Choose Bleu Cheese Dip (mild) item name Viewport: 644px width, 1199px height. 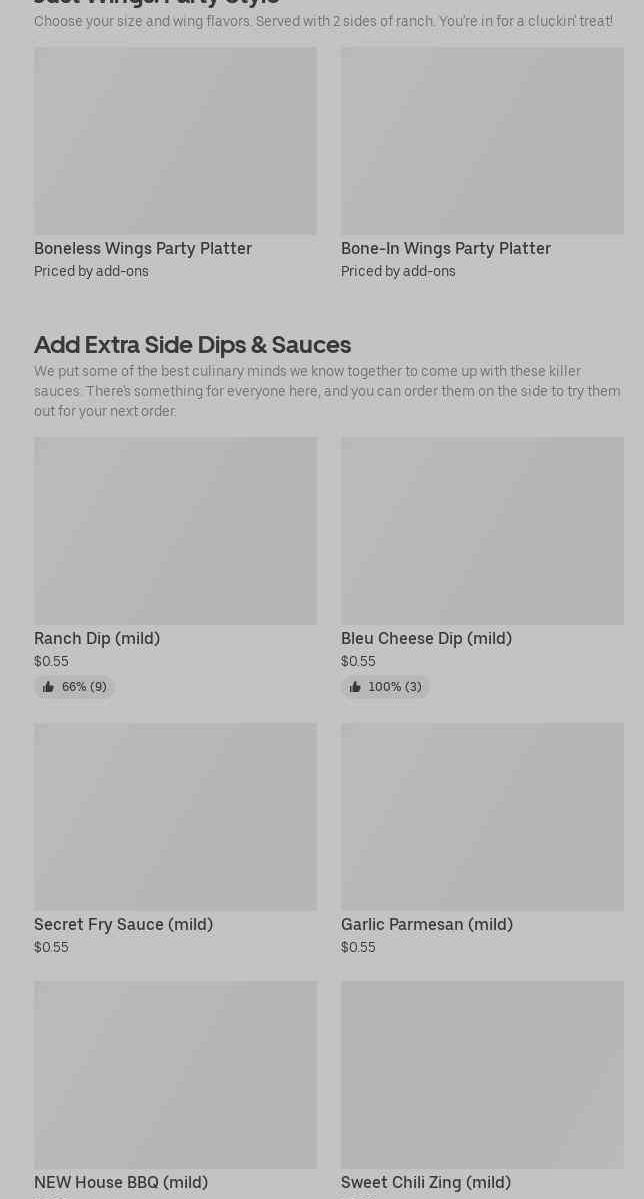(426, 638)
